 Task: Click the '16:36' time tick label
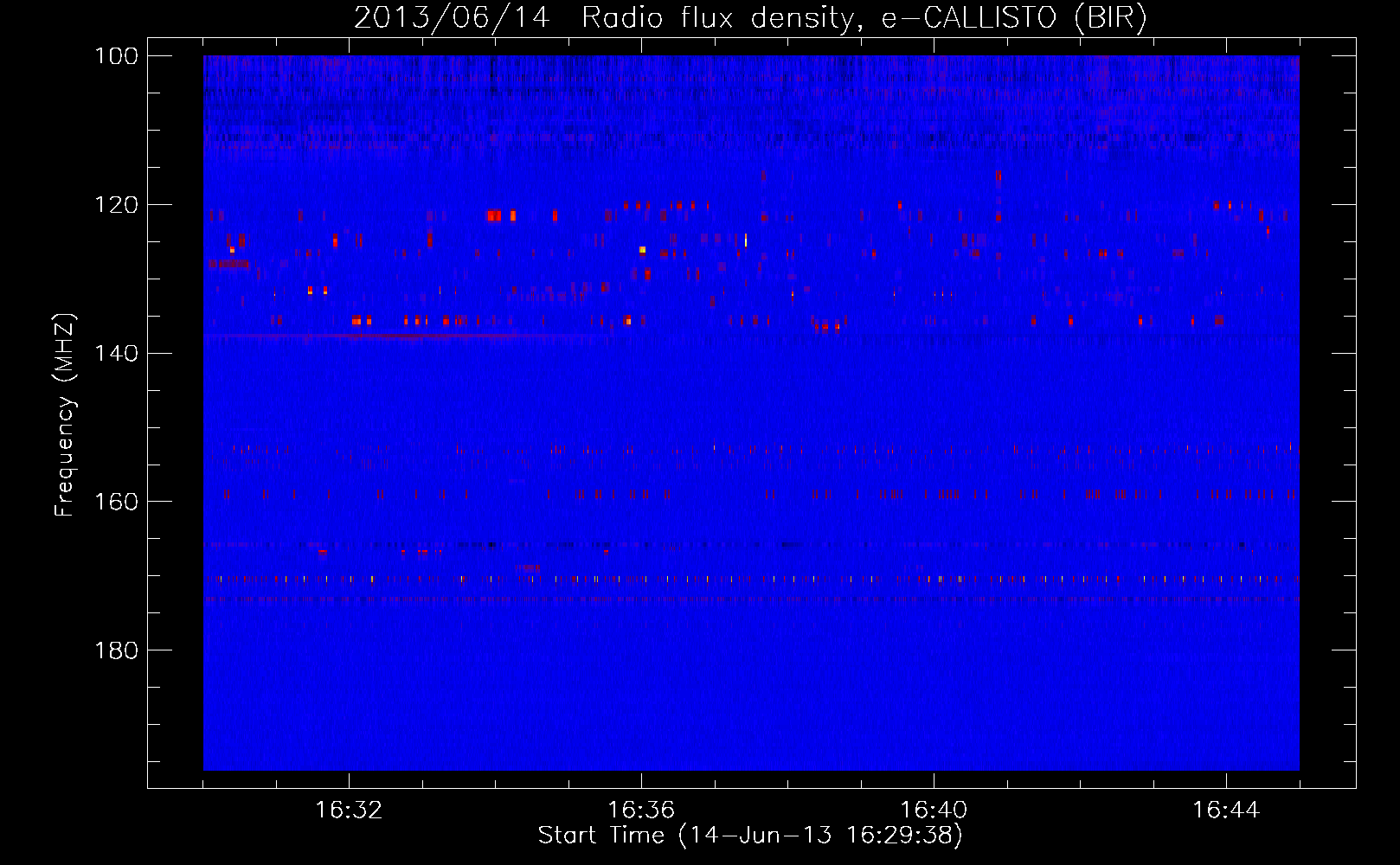[x=641, y=811]
